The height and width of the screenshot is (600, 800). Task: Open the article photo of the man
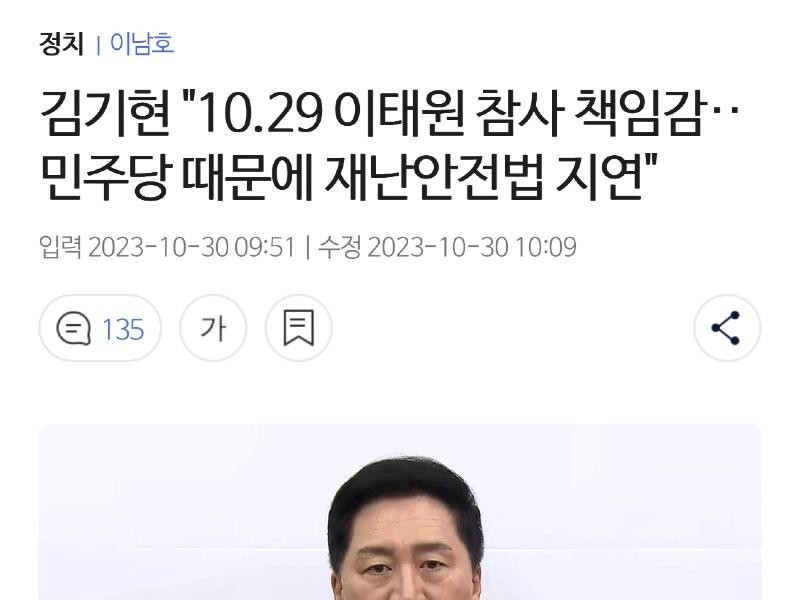click(400, 512)
